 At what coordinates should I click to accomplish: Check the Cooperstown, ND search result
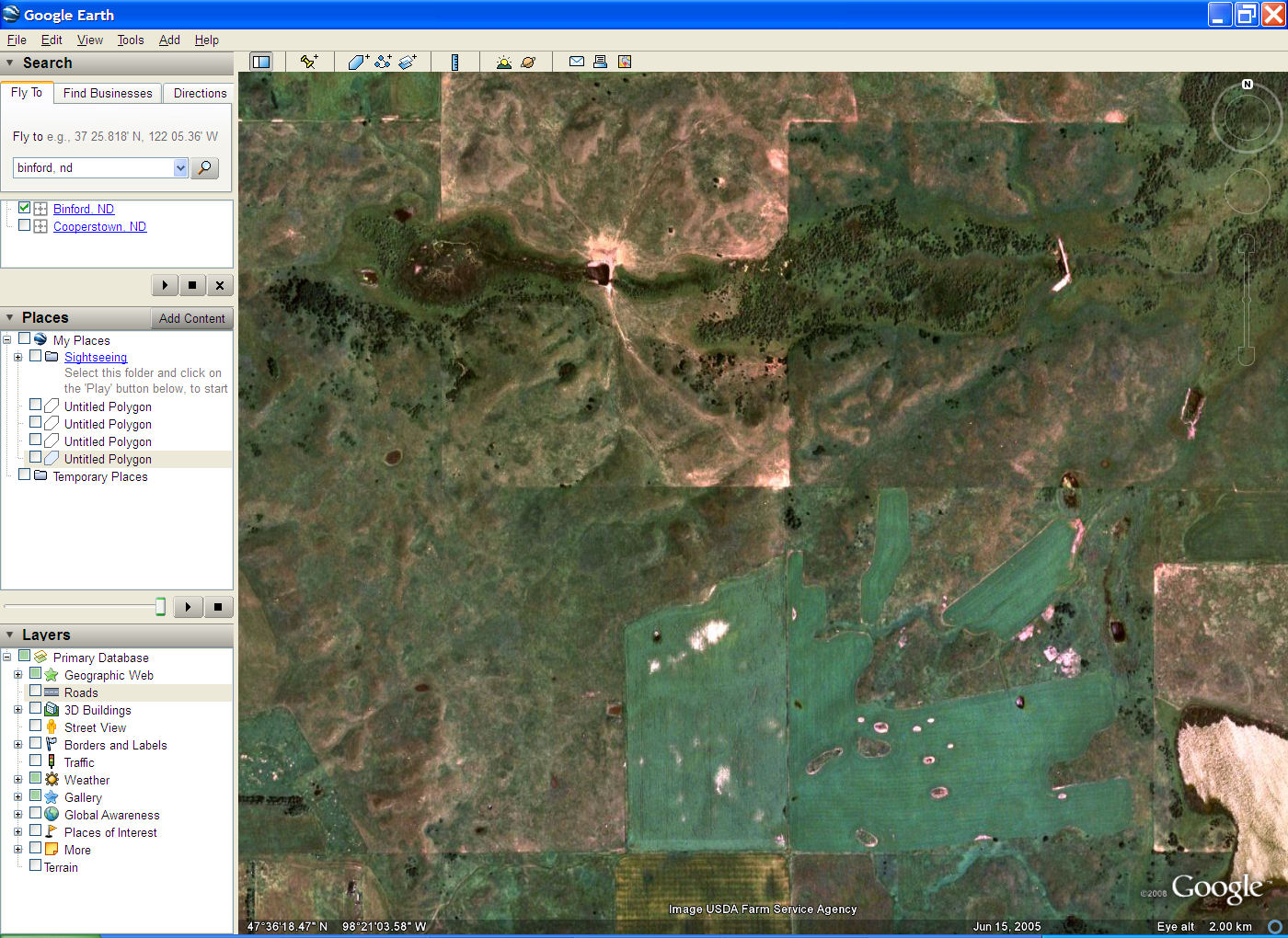pyautogui.click(x=25, y=225)
